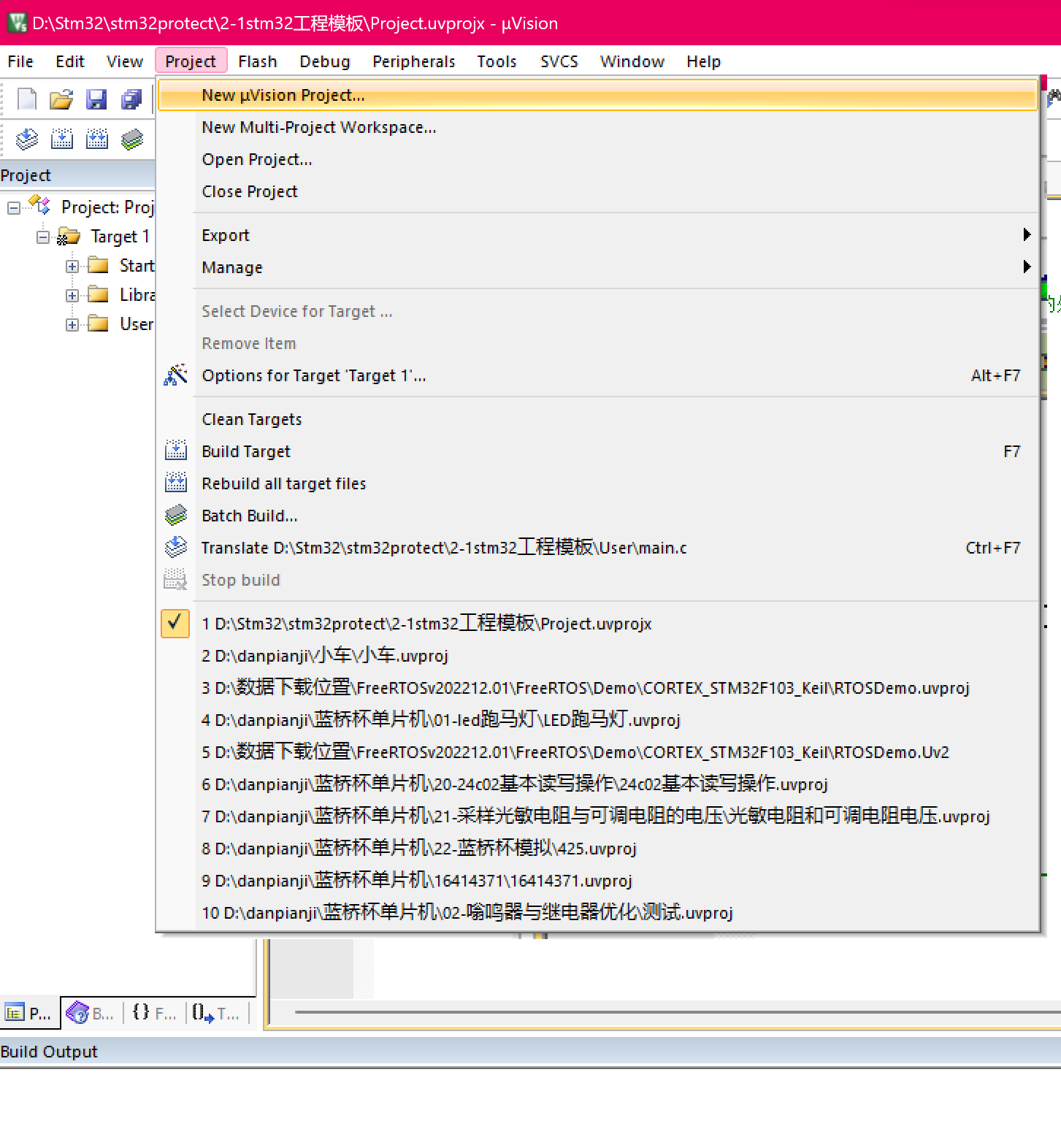Expand the User folder node

(72, 325)
